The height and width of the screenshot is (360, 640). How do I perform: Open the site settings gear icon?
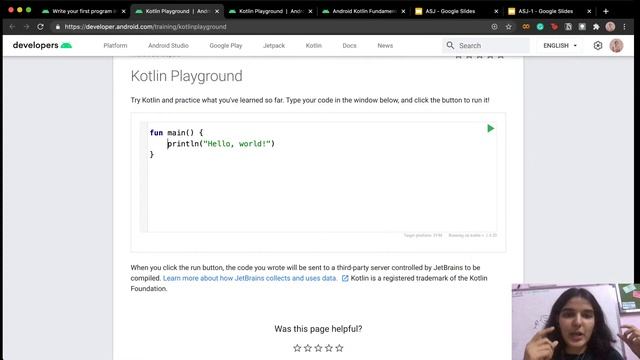[x=598, y=45]
